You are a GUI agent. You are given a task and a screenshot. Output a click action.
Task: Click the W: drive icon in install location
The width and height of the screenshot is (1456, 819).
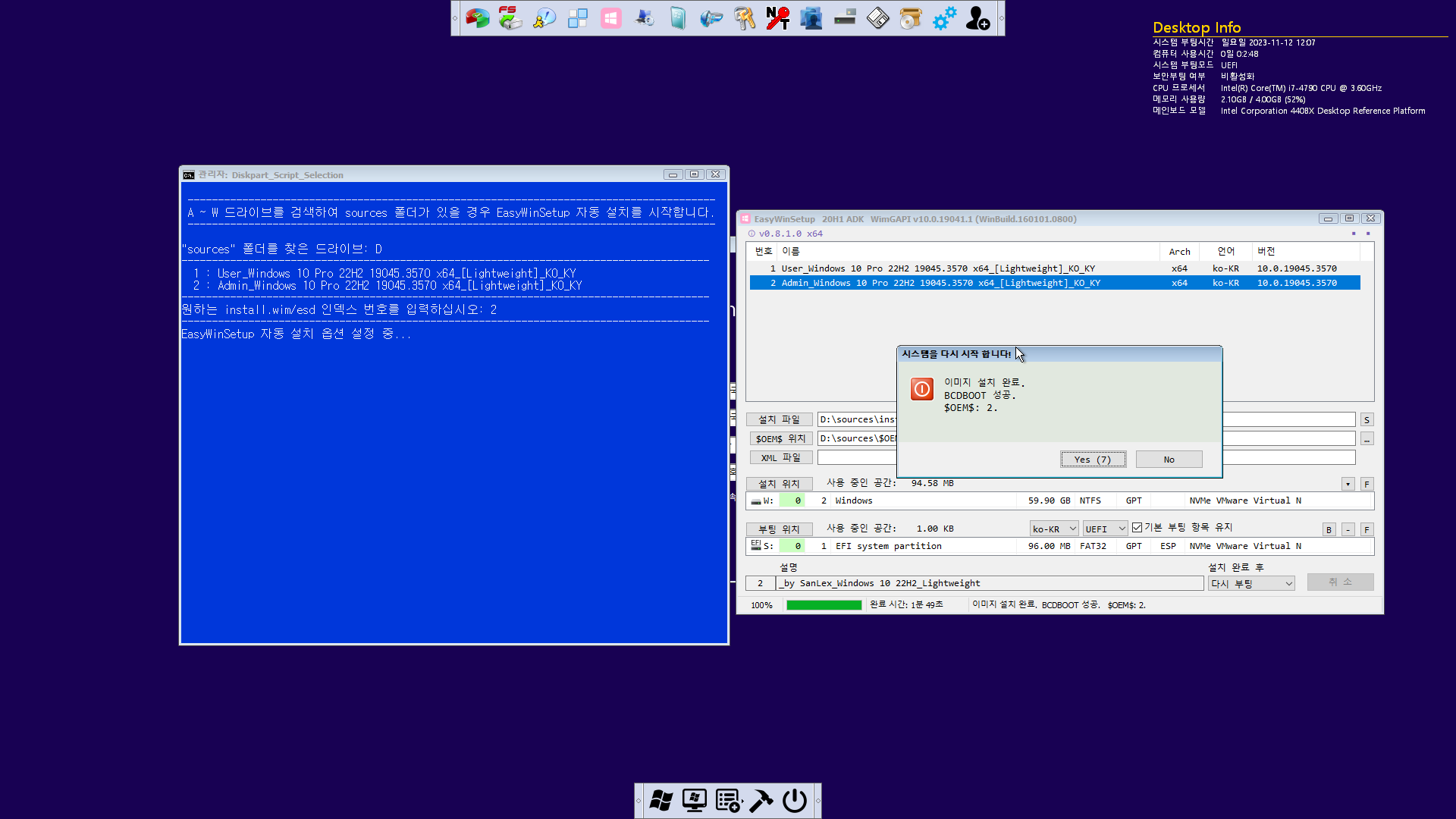tap(756, 500)
